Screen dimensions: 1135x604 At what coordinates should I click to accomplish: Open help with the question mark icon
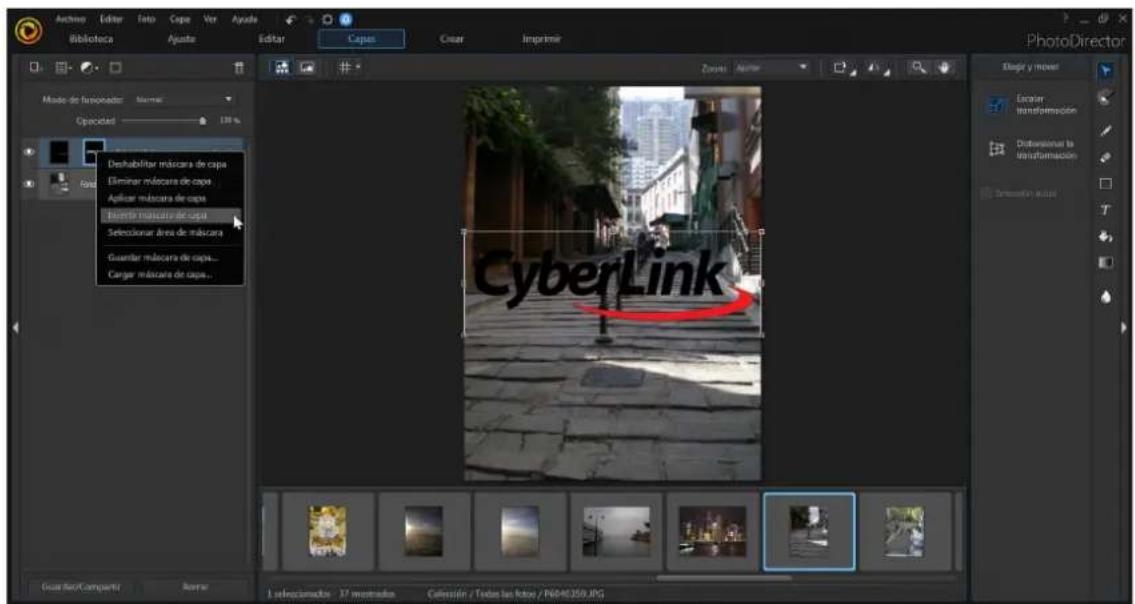click(x=1066, y=19)
